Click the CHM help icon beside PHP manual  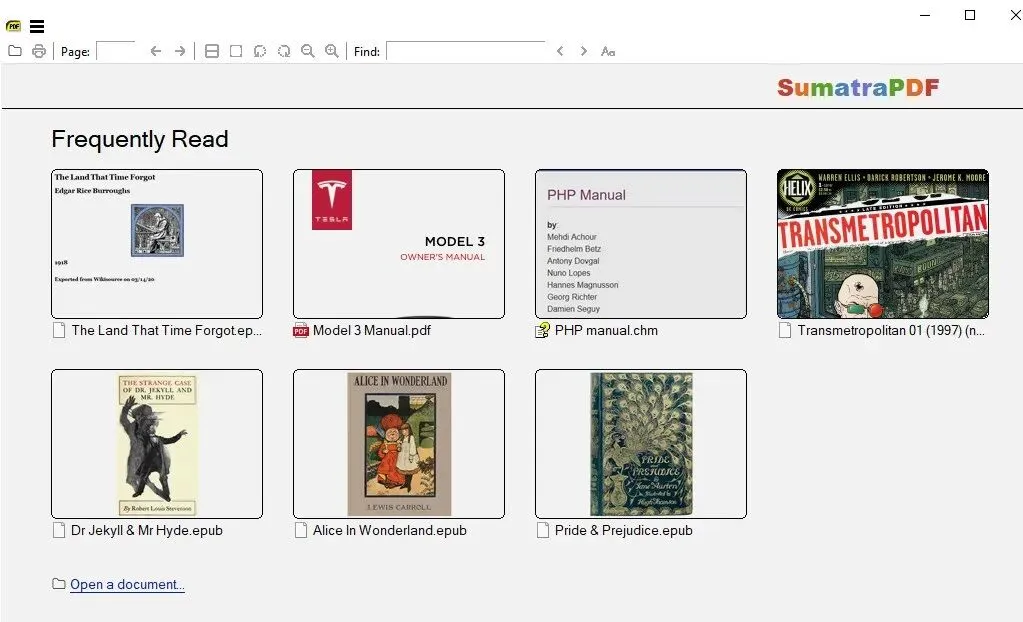(x=542, y=331)
